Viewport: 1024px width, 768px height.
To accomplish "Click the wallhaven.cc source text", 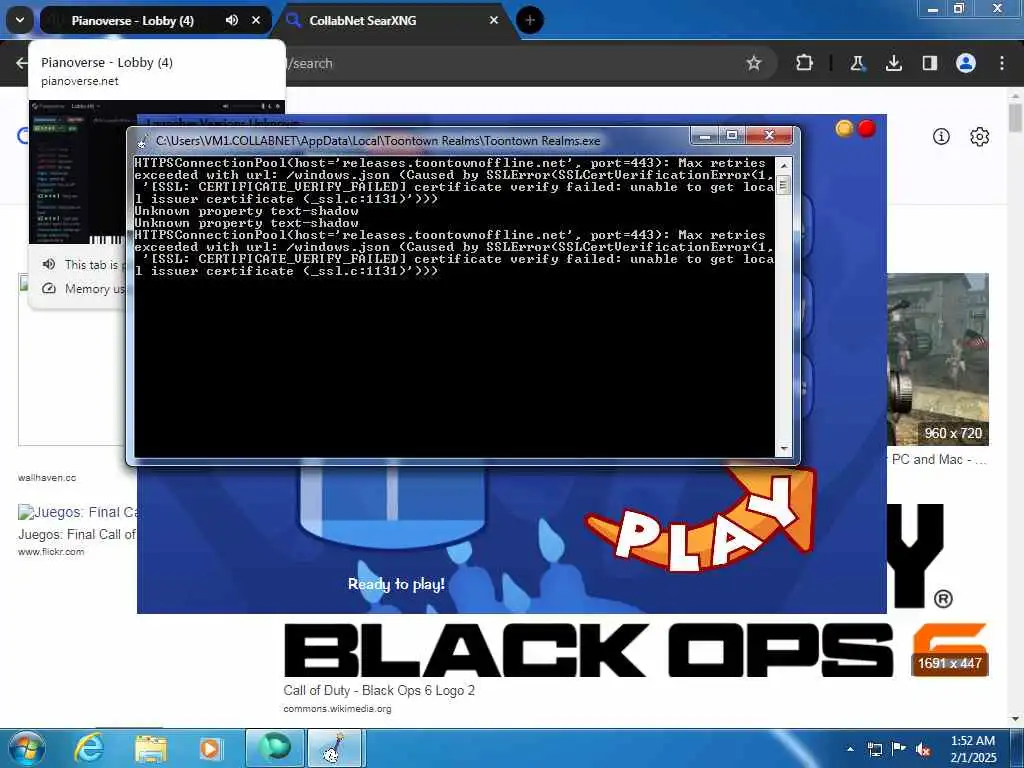I will [x=47, y=478].
